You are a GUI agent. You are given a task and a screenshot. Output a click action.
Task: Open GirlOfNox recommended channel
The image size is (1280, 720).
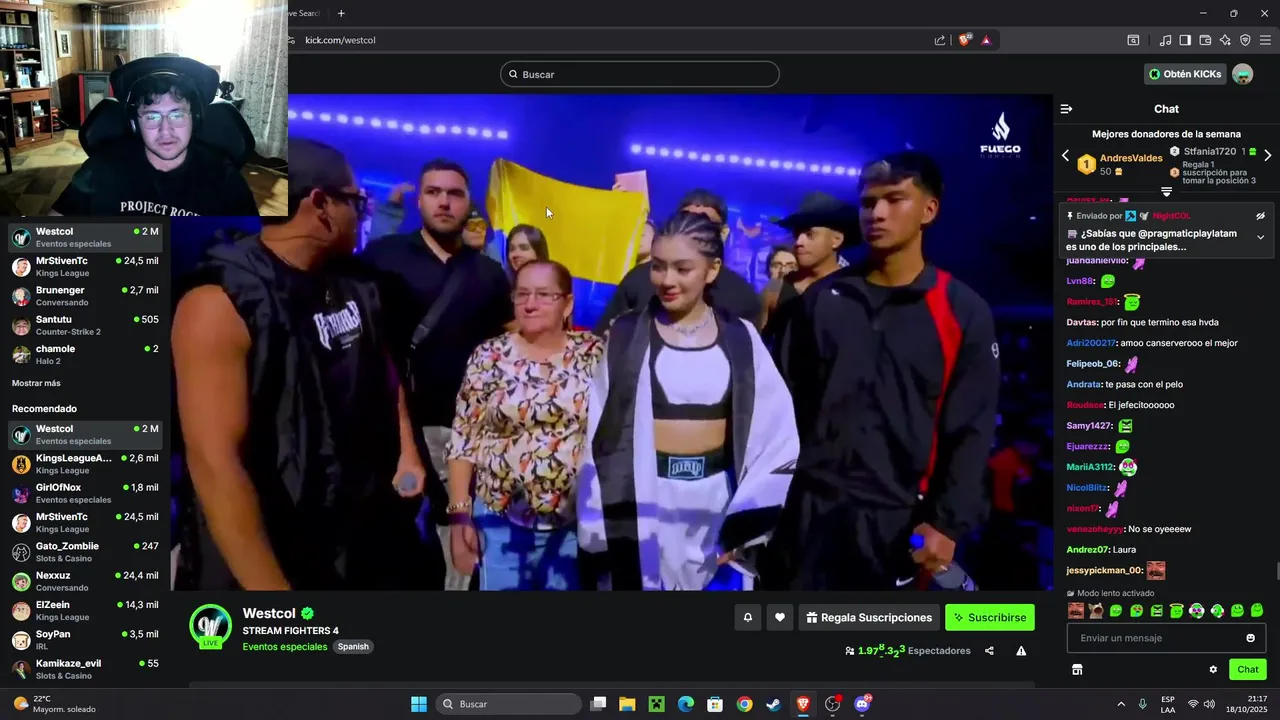pyautogui.click(x=85, y=493)
